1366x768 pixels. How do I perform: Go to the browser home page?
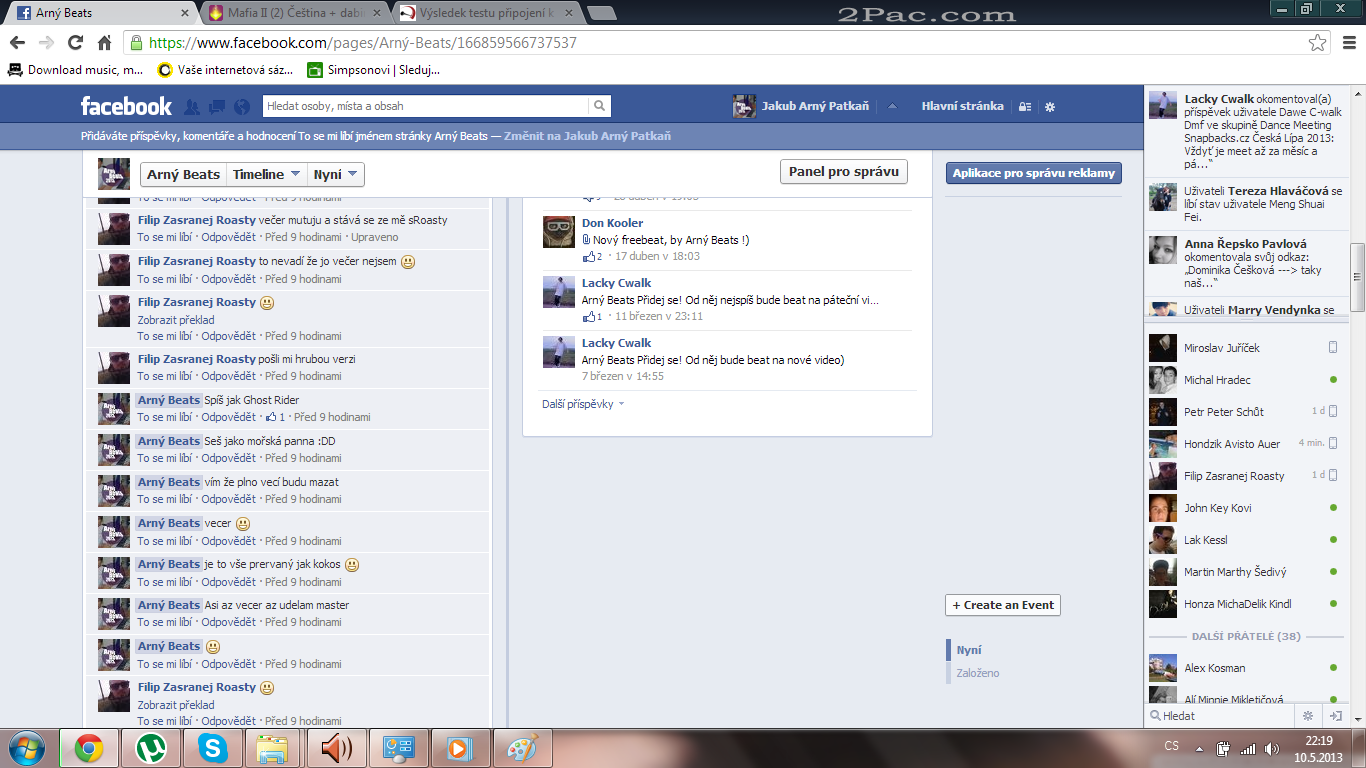[104, 43]
